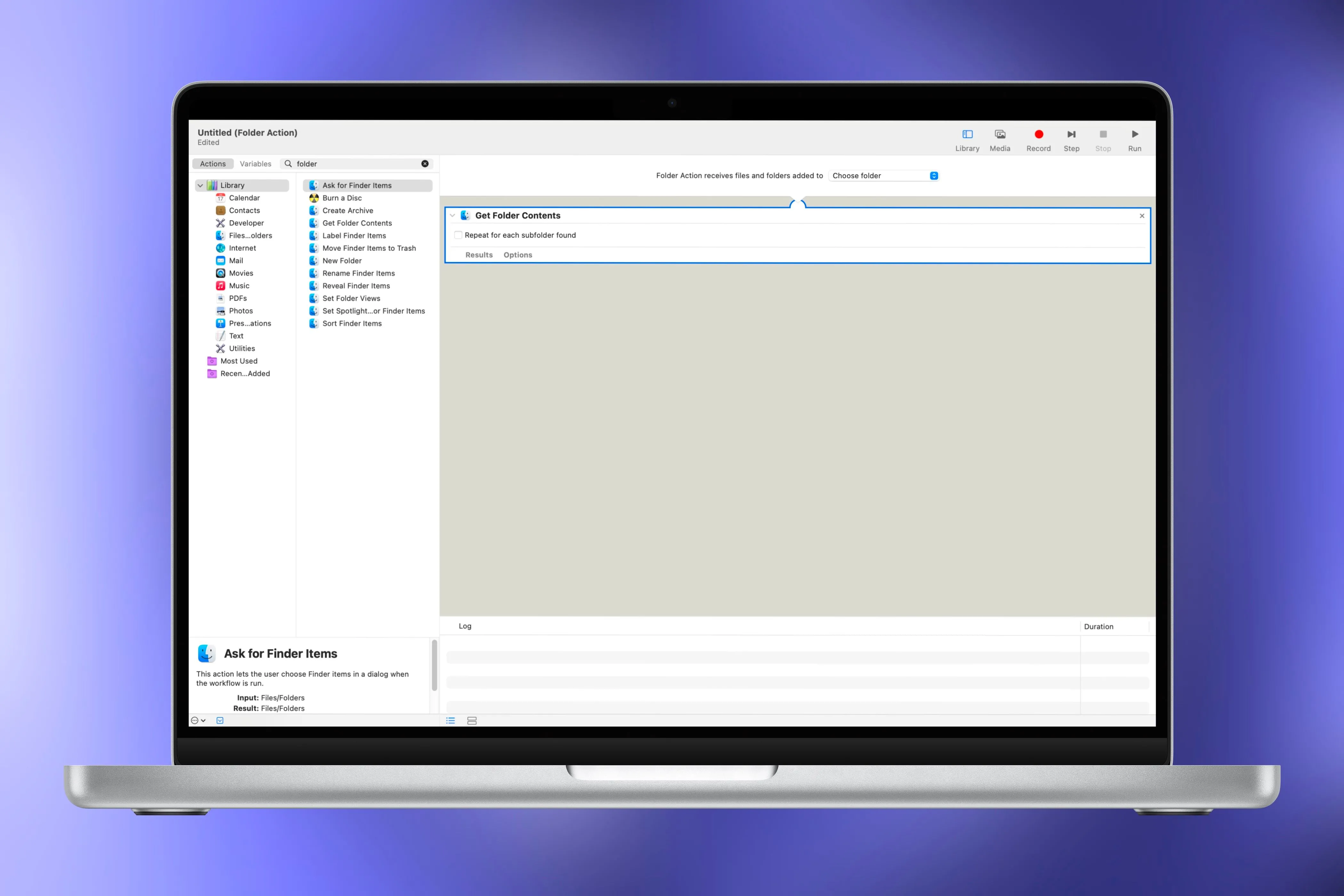Screen dimensions: 1344x896
Task: Collapse the Get Folder Contents action
Action: tap(452, 215)
